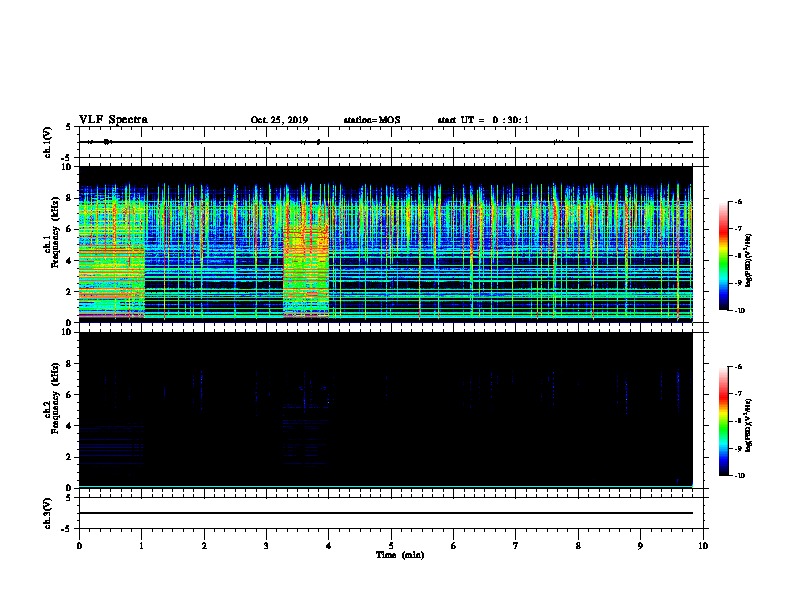Viewport: 792px width, 612px height.
Task: Click the 'Time (min)' x-axis label
Action: pos(400,555)
